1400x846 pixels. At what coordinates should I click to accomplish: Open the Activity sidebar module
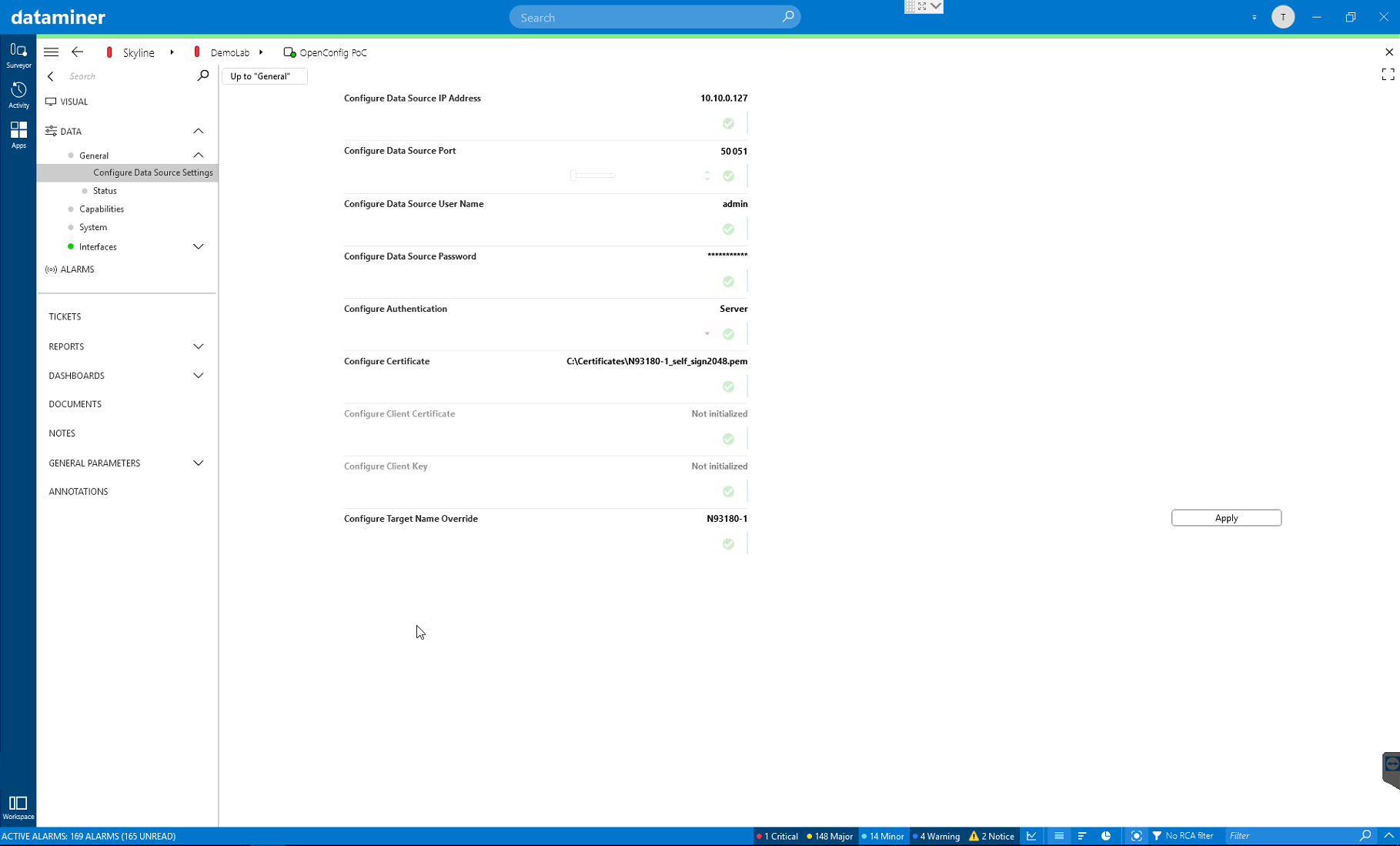[18, 95]
